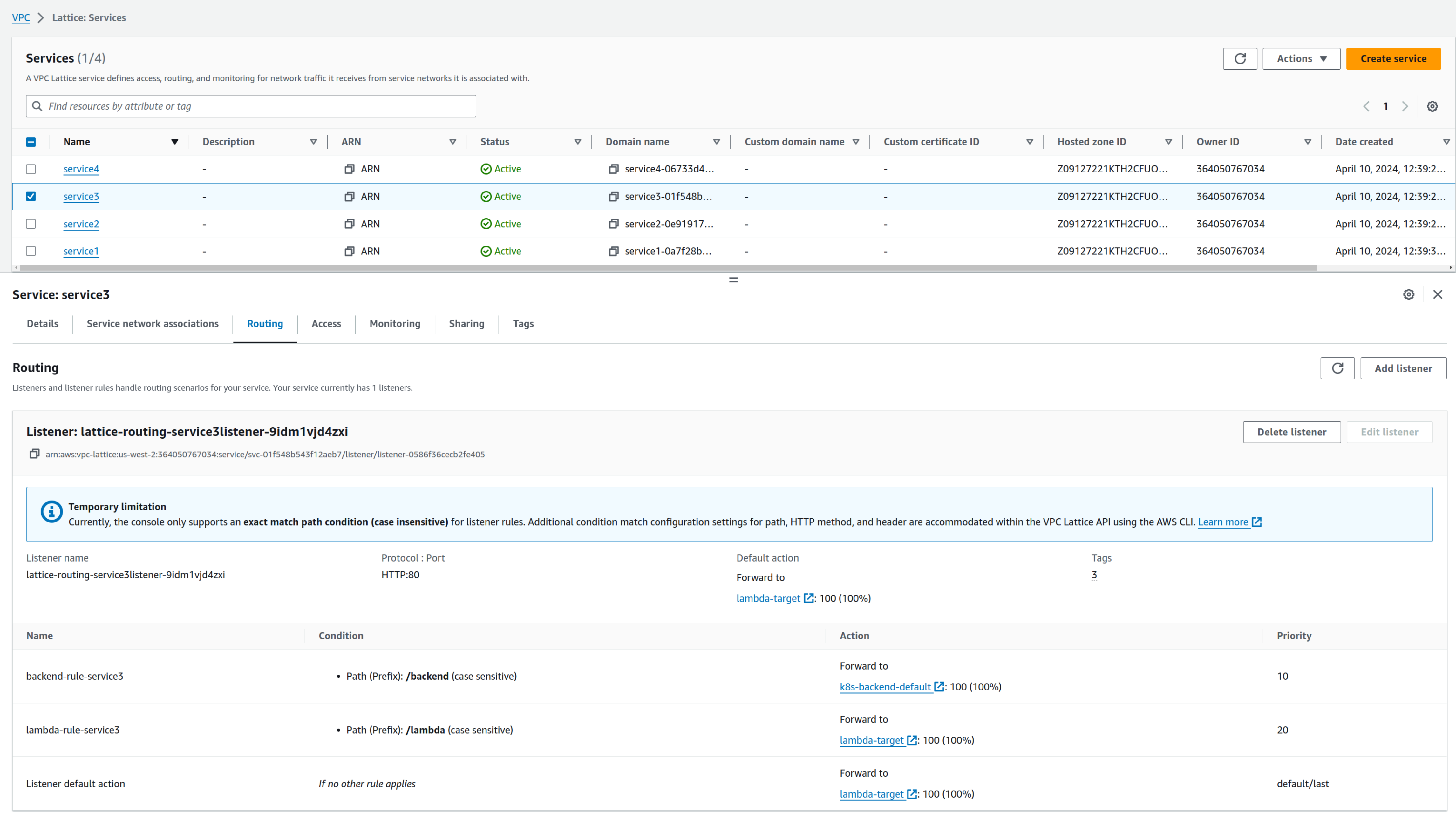Copy the ARN of service4
The height and width of the screenshot is (815, 1456).
click(349, 169)
